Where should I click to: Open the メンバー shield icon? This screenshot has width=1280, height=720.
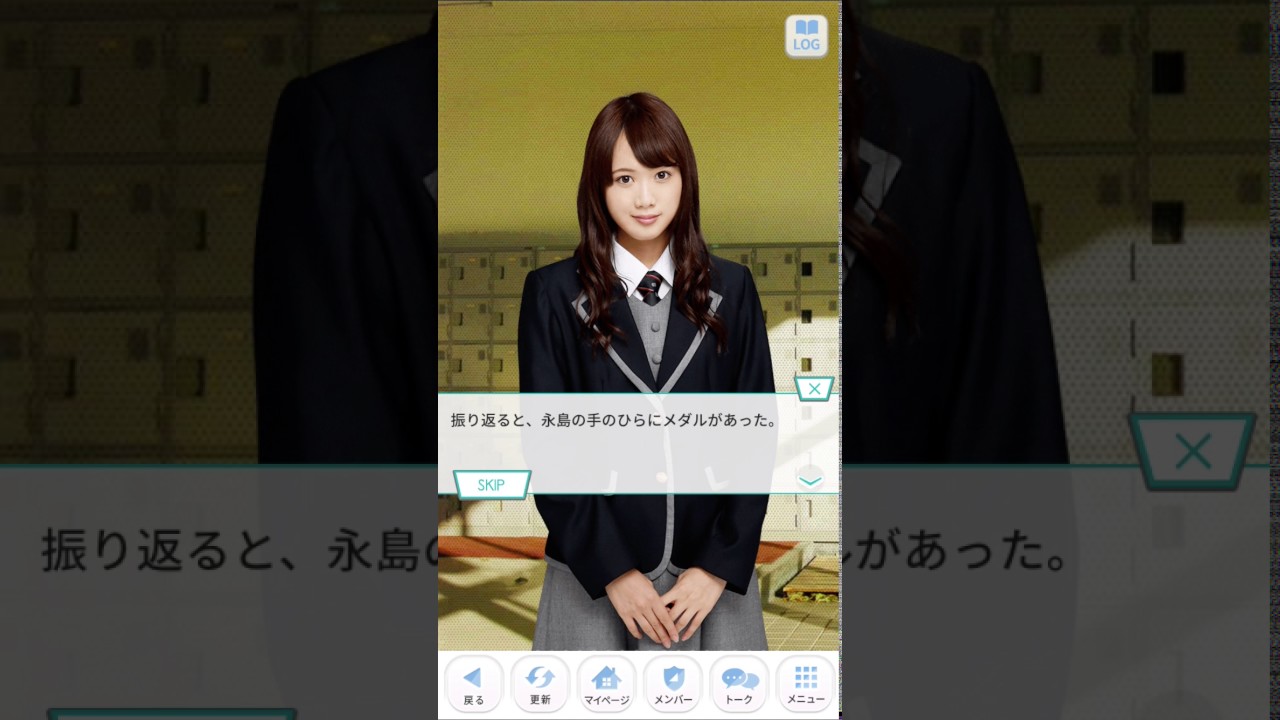pyautogui.click(x=673, y=685)
